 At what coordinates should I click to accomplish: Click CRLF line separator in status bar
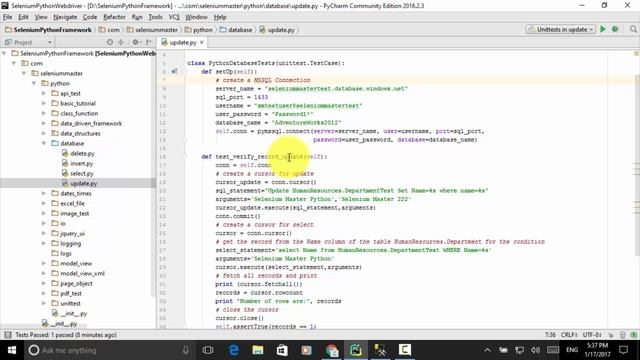569,335
